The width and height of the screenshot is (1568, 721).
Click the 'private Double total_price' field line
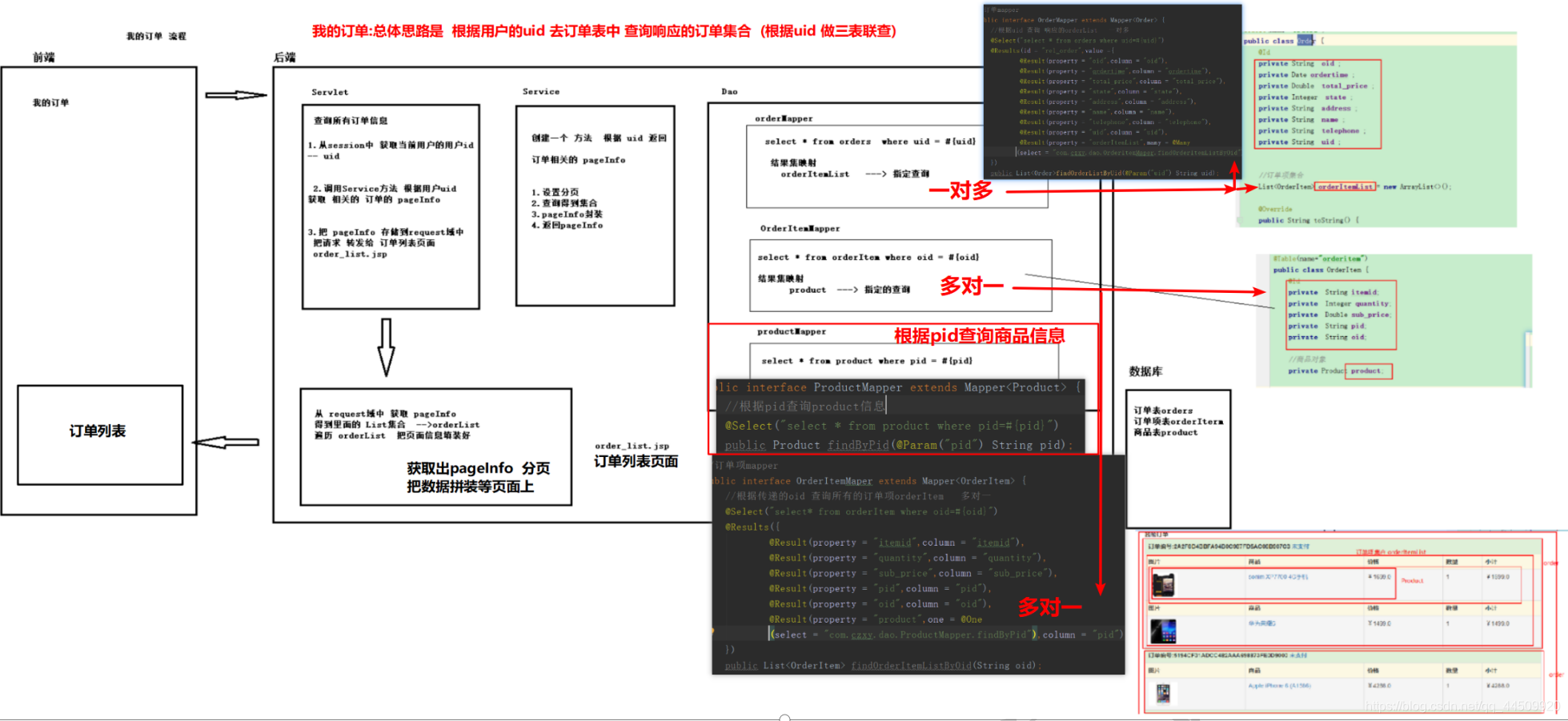[x=1316, y=86]
